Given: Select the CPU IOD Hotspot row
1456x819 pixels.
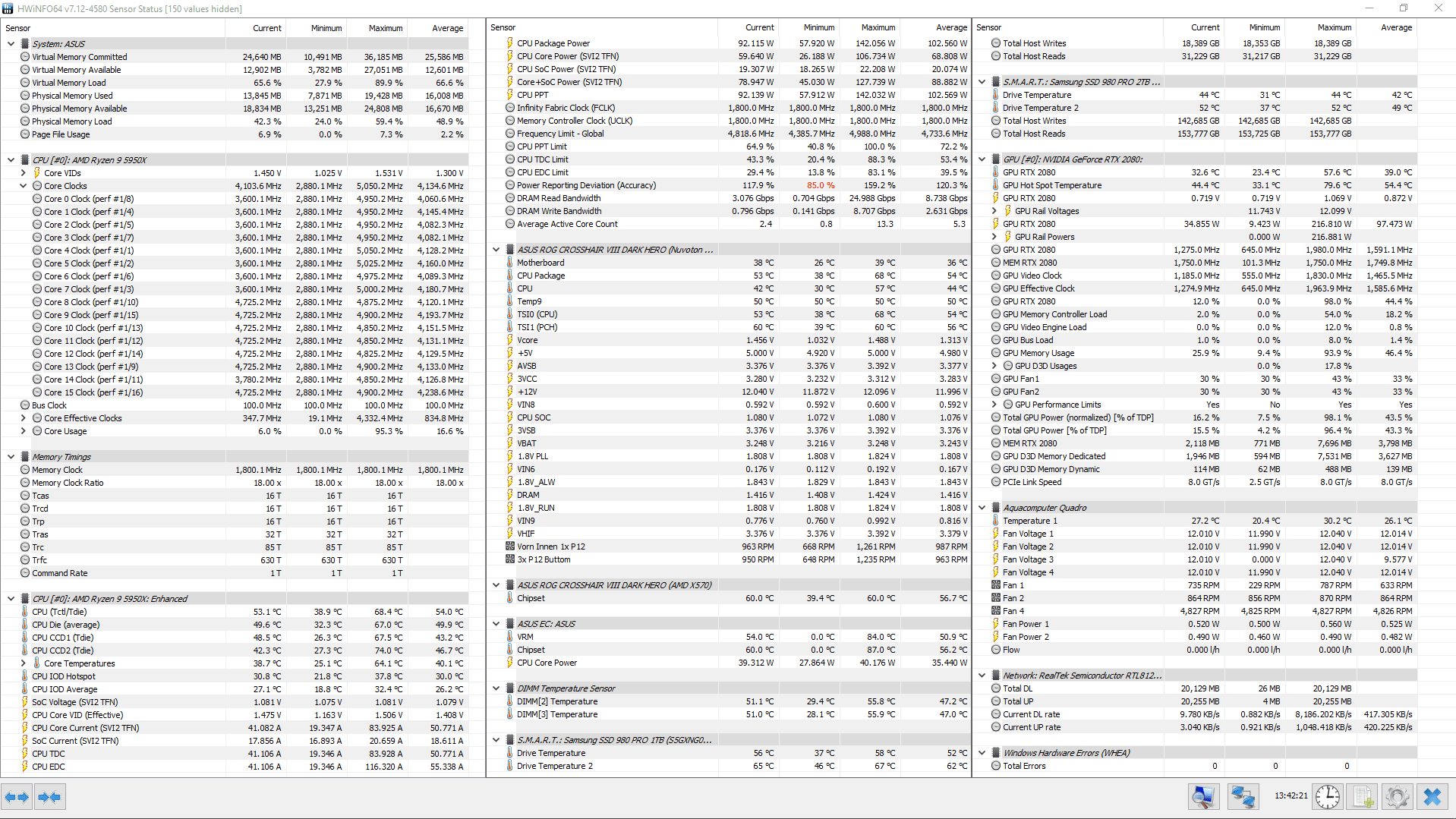Looking at the screenshot, I should coord(235,676).
